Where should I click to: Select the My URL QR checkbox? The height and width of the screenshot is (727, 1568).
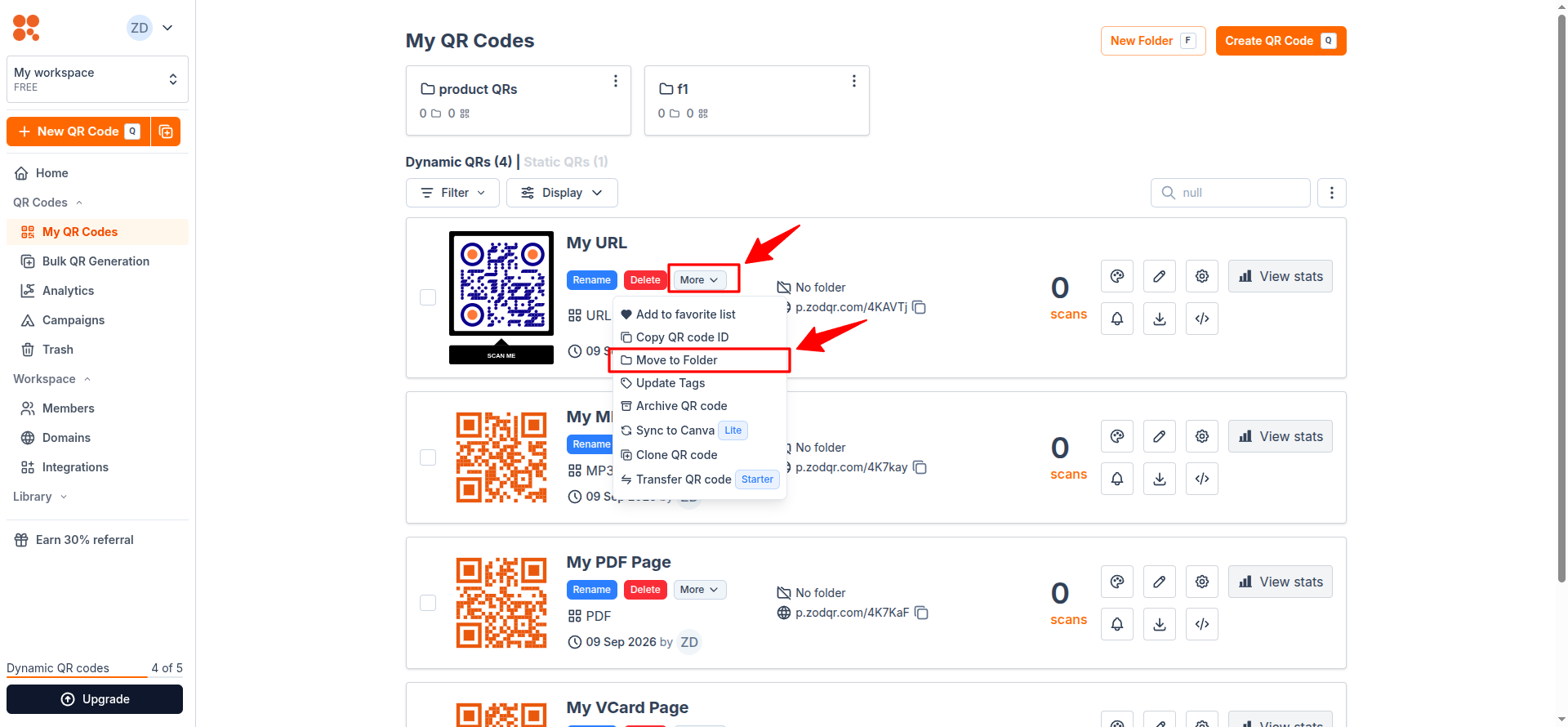click(428, 297)
